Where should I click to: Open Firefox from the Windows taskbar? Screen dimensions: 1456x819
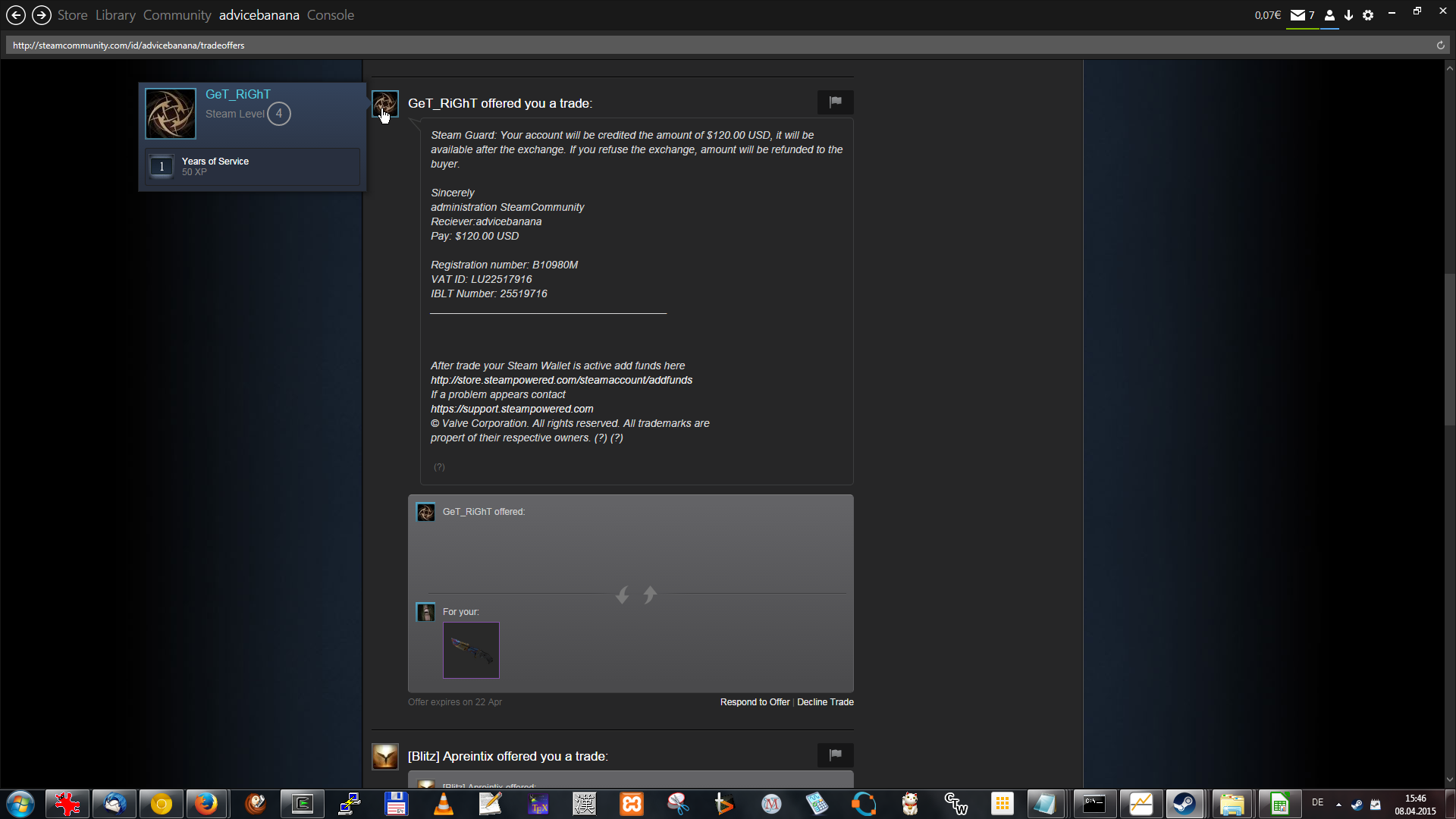[x=206, y=804]
